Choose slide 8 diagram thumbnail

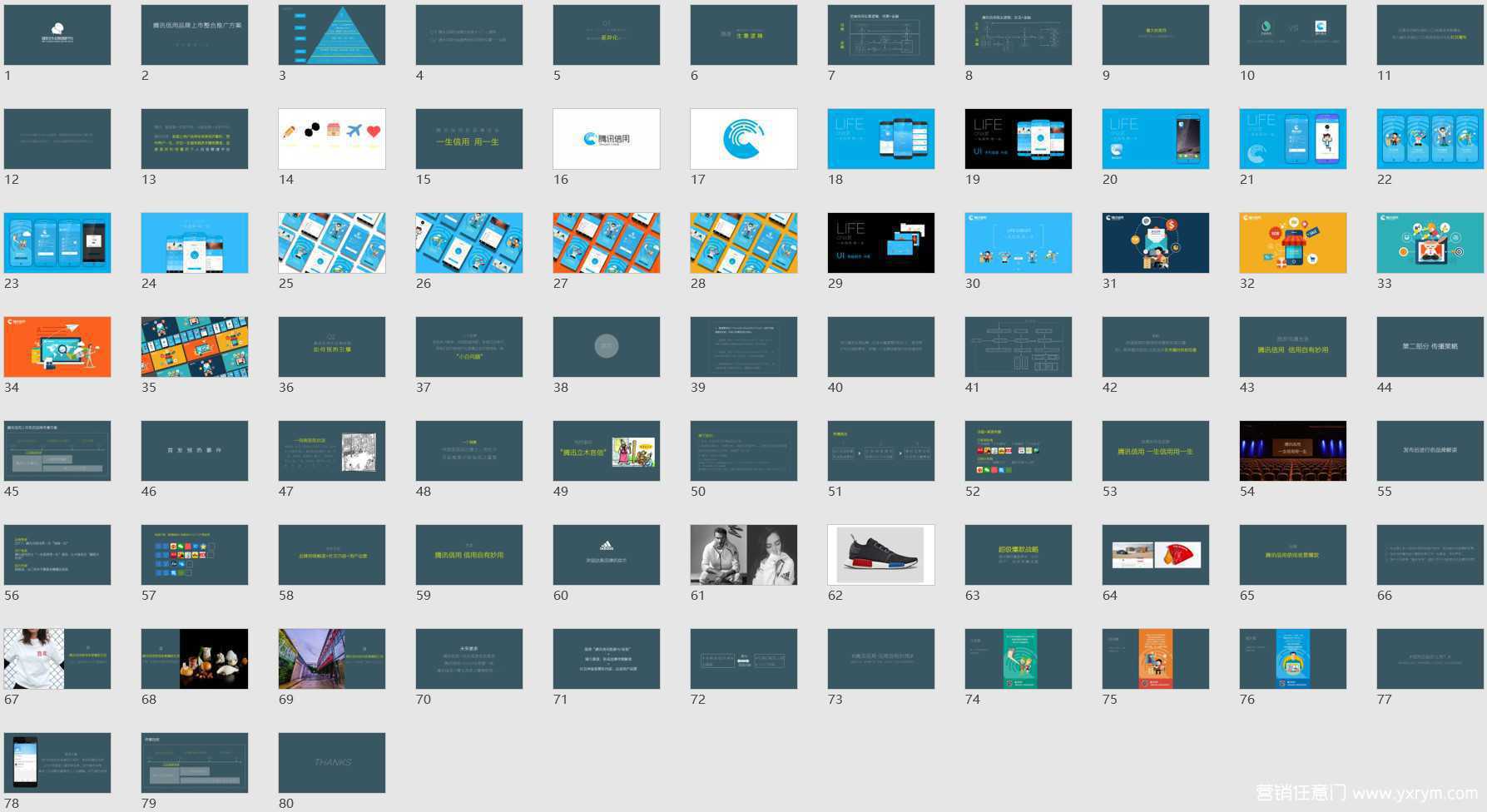pyautogui.click(x=1019, y=35)
